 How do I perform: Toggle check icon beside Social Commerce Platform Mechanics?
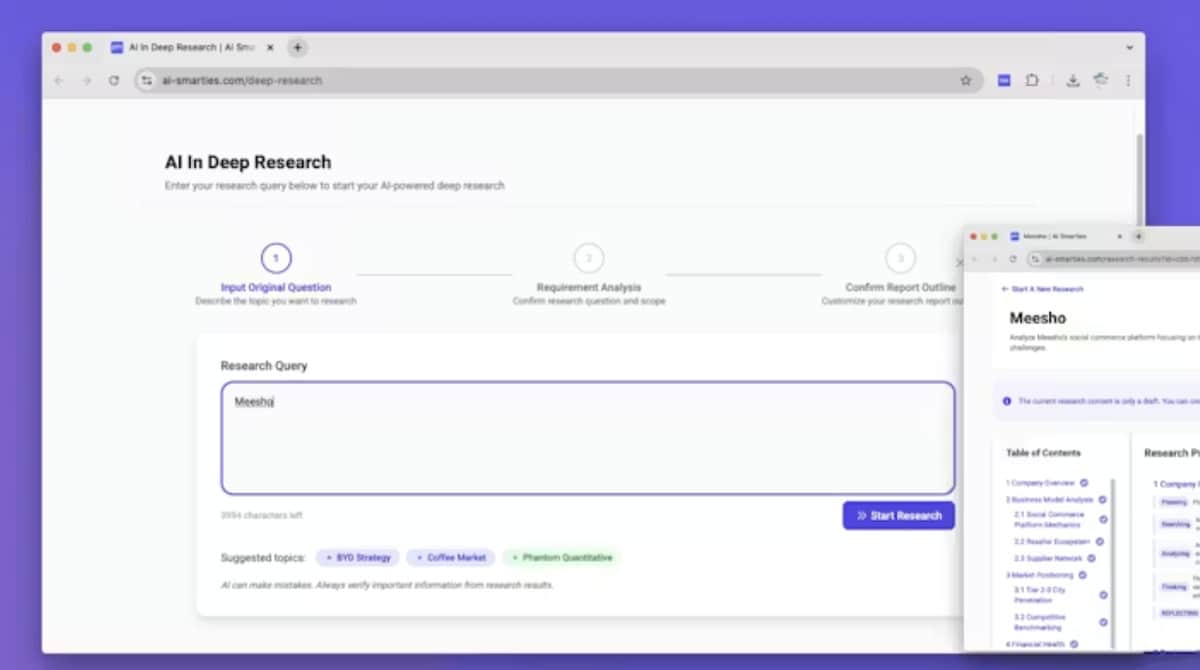click(1103, 519)
